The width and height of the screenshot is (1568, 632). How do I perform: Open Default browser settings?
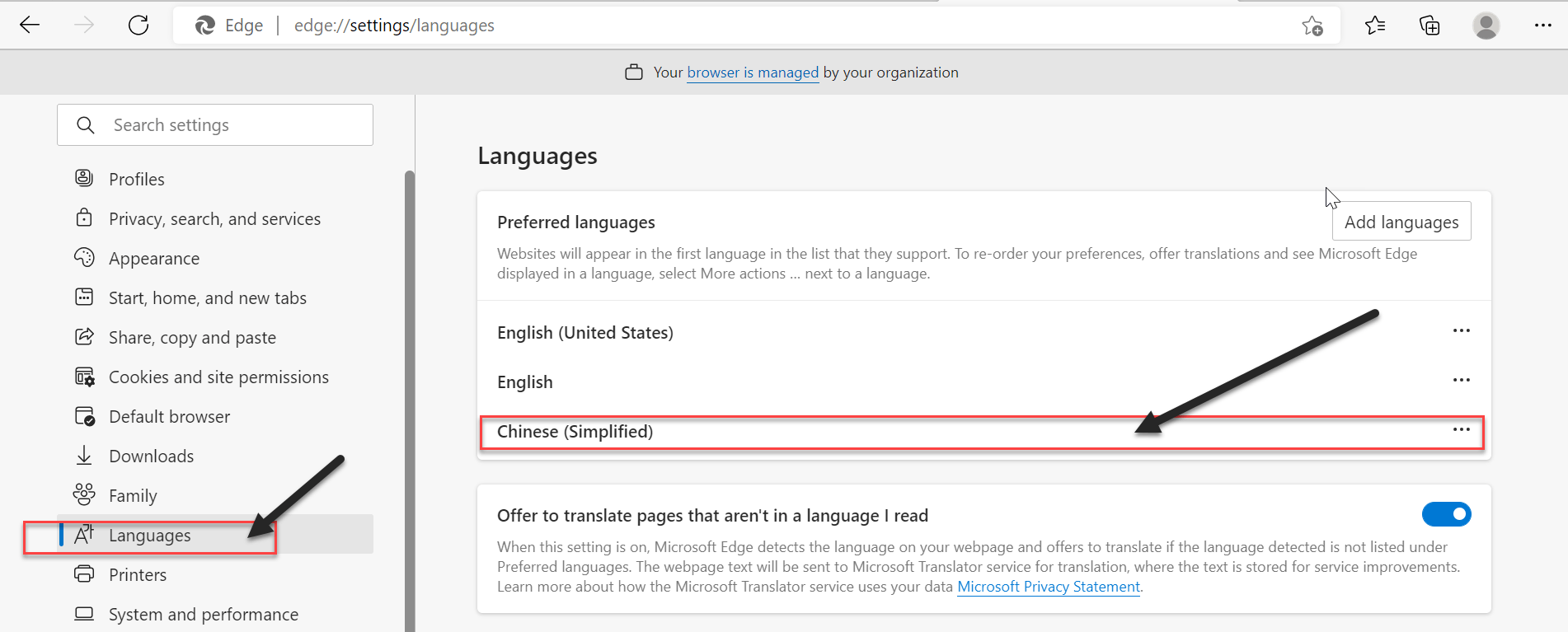(x=169, y=416)
